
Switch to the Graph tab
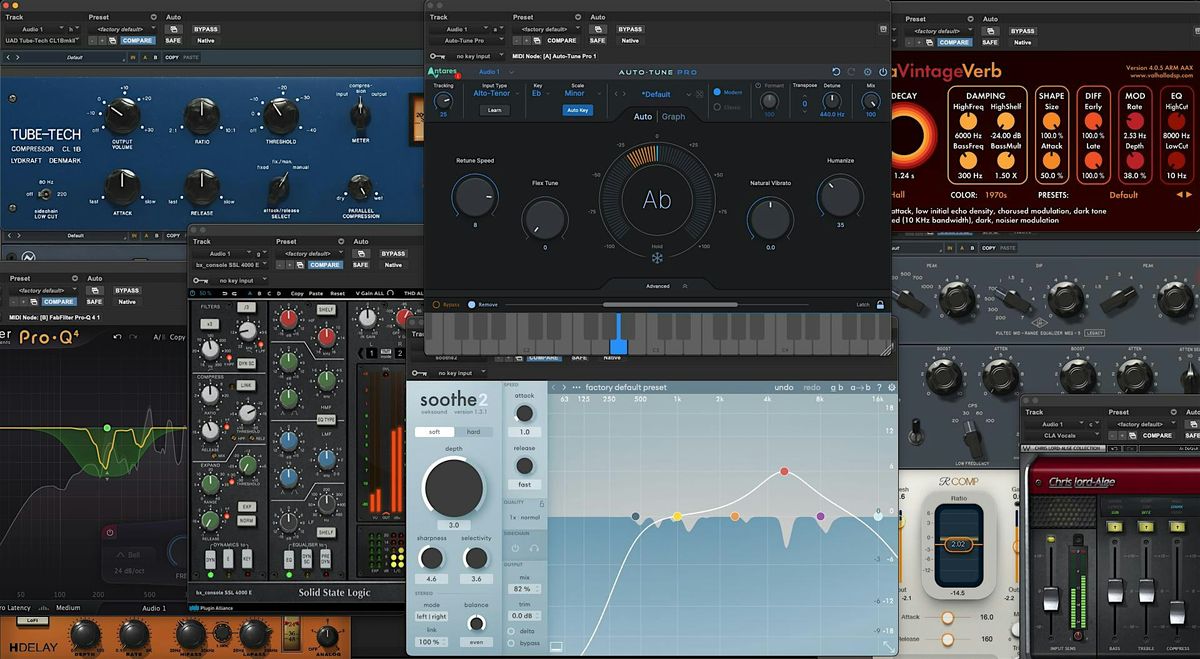674,116
